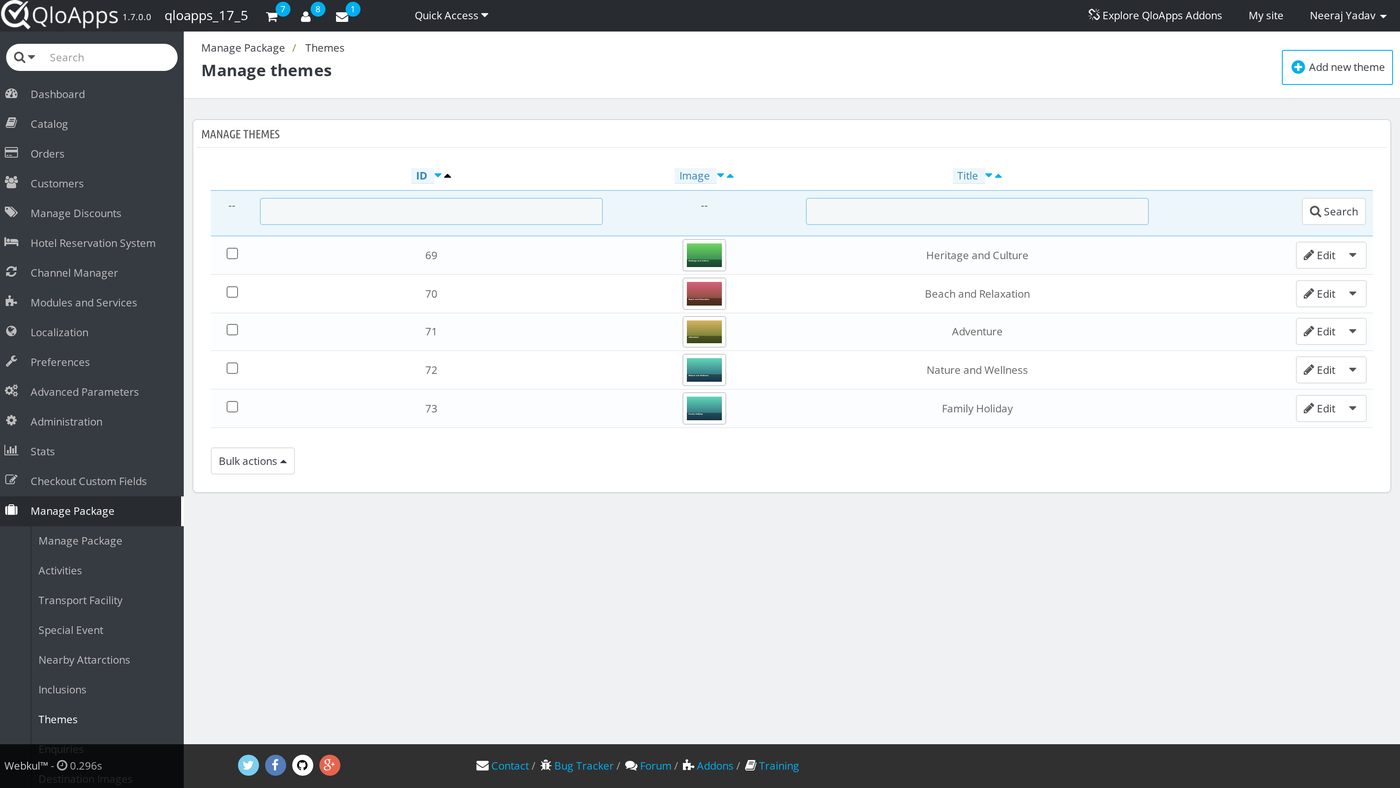Open Neeraj Yadav account dropdown
This screenshot has width=1400, height=788.
pyautogui.click(x=1348, y=16)
